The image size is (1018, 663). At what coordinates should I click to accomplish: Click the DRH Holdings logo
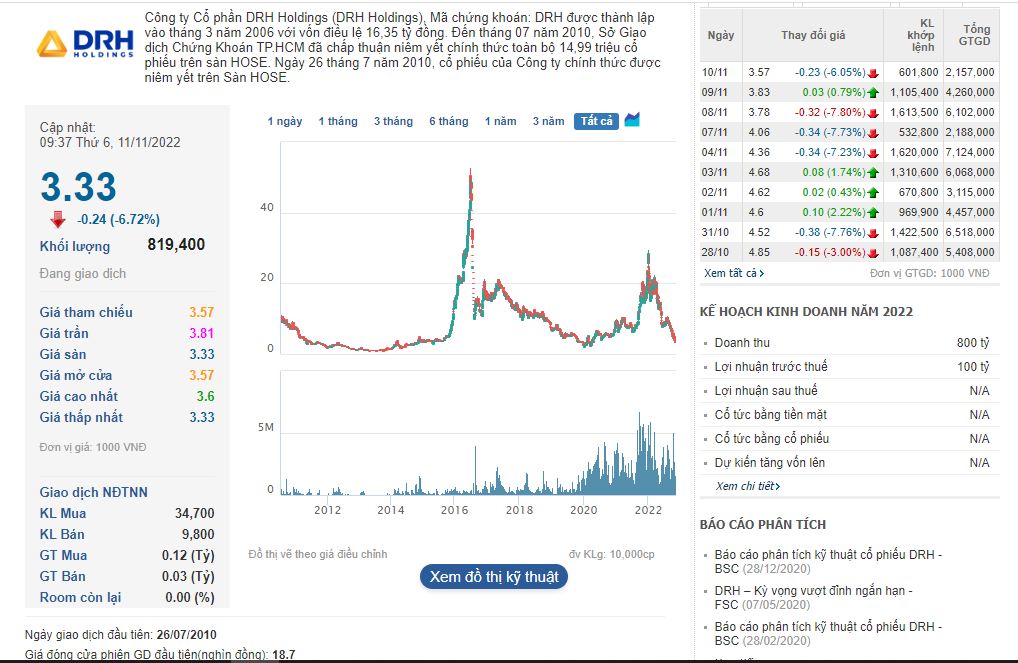85,44
